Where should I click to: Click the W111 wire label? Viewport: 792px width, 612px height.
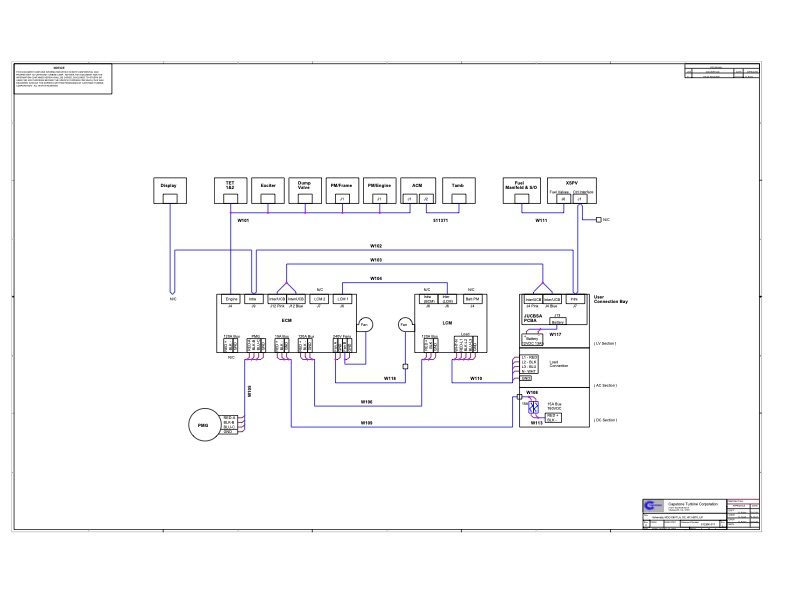tap(541, 221)
